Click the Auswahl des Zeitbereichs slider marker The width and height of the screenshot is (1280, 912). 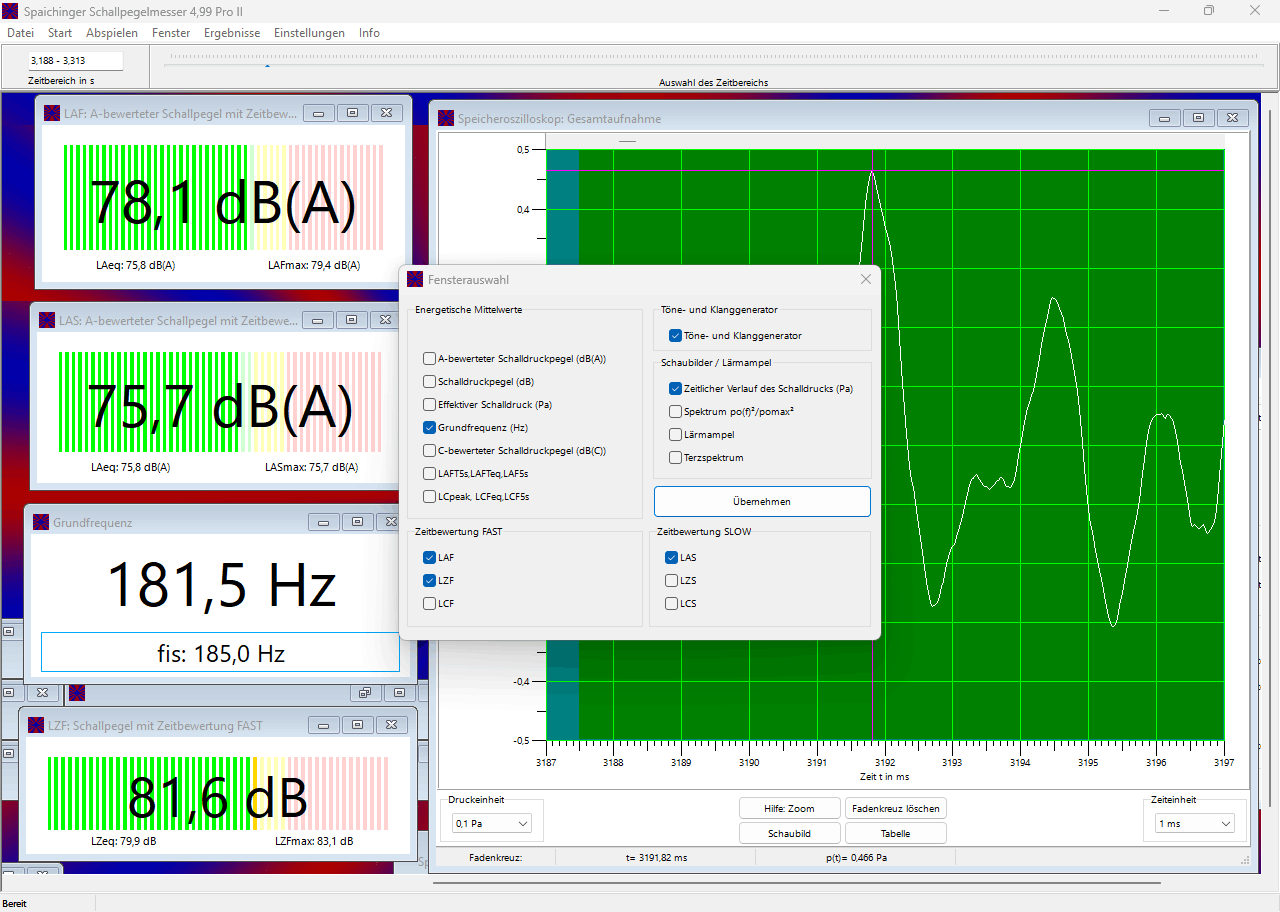[267, 66]
